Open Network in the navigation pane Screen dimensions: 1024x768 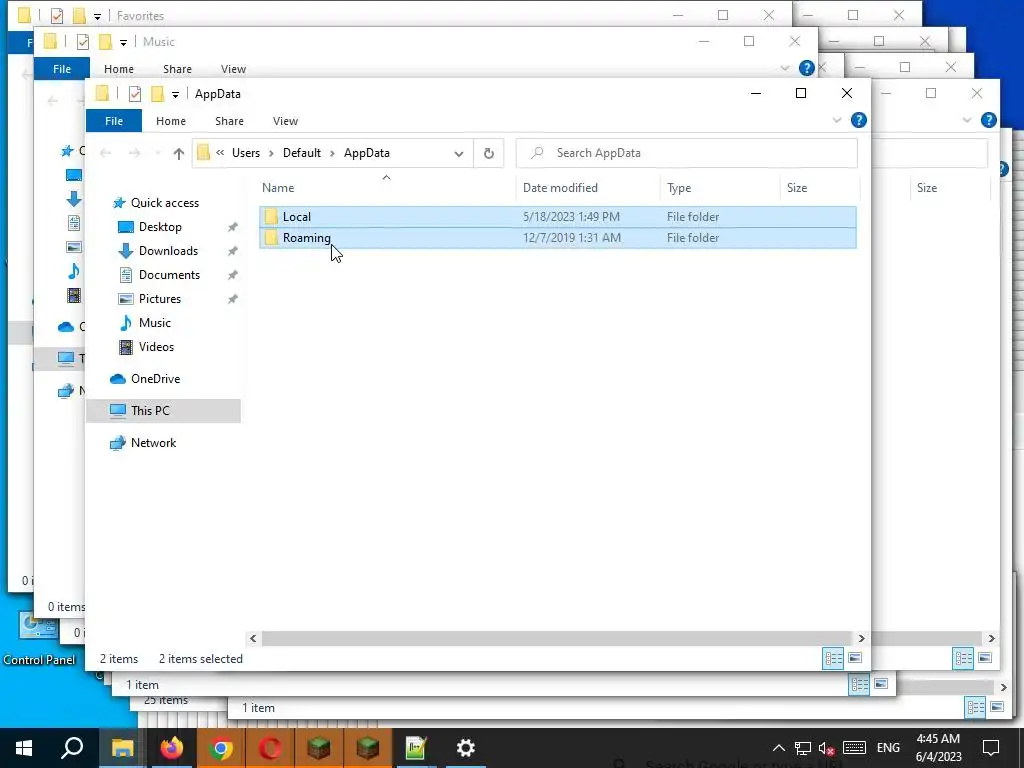[153, 443]
